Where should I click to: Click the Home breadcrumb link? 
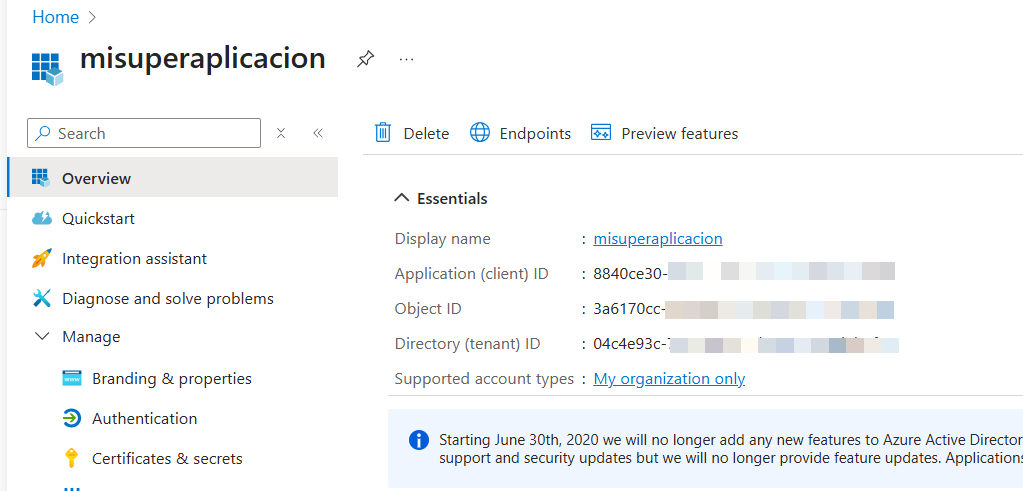(55, 17)
